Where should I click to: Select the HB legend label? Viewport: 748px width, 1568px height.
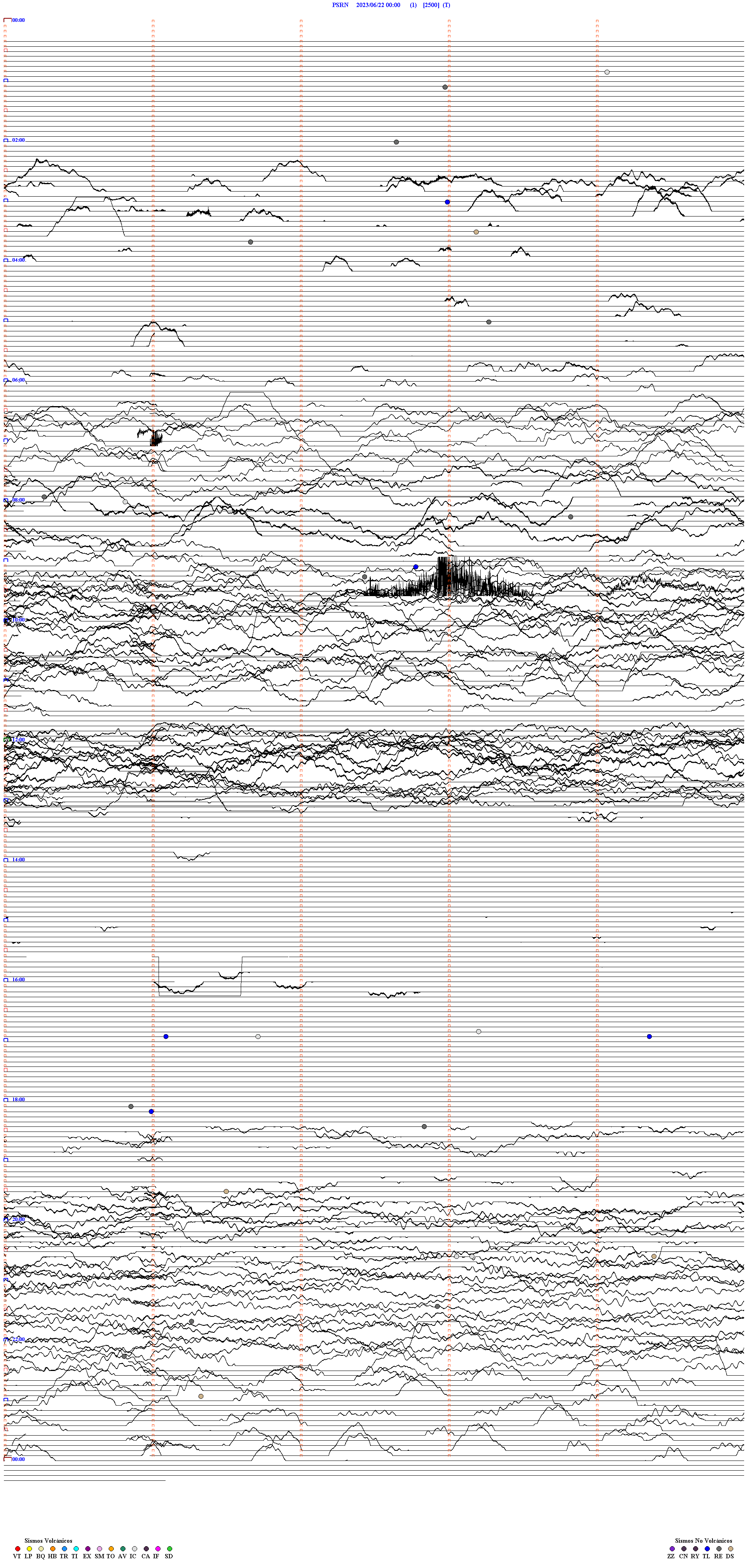pyautogui.click(x=52, y=1556)
